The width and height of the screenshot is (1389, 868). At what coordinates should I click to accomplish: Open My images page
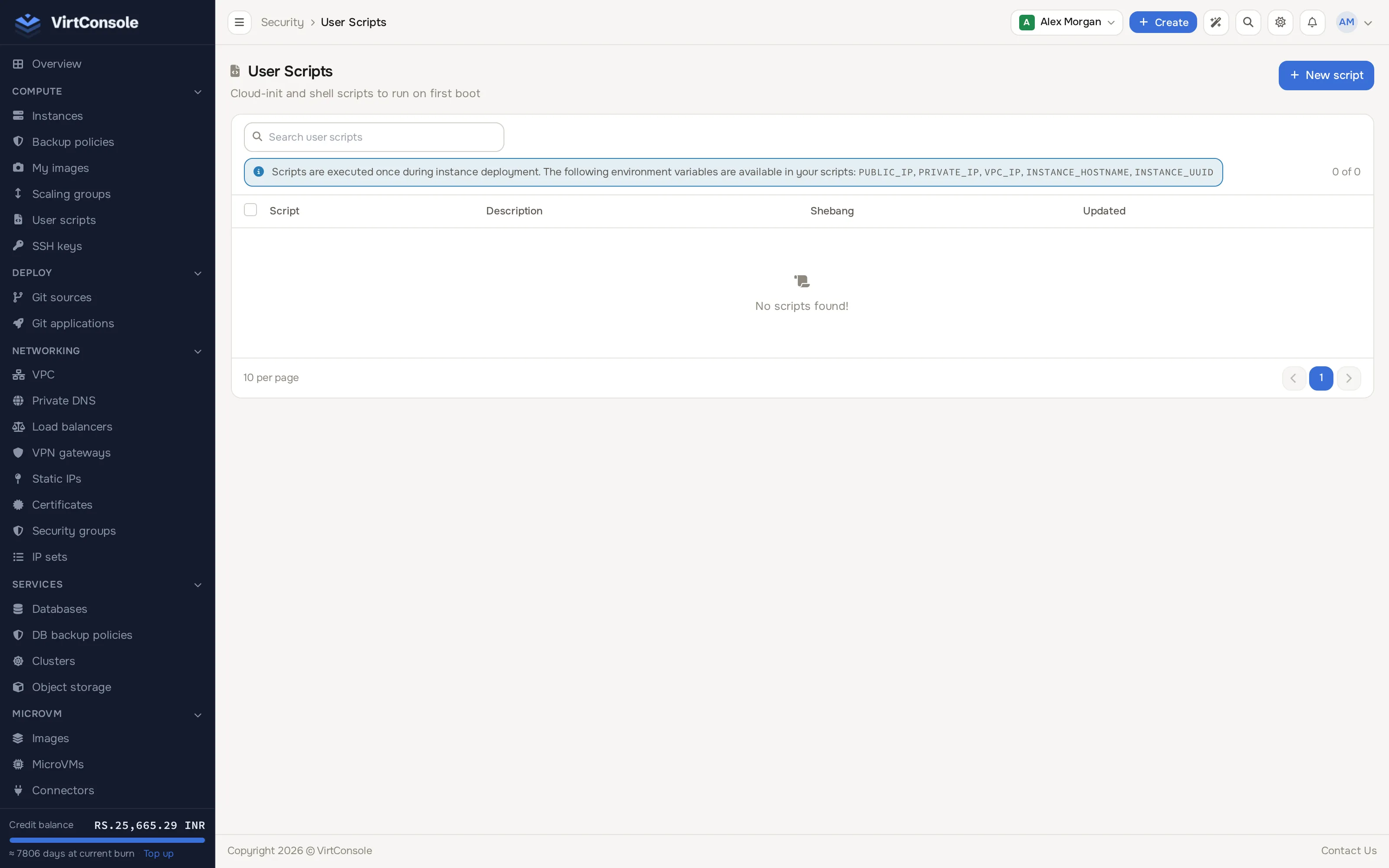click(107, 168)
